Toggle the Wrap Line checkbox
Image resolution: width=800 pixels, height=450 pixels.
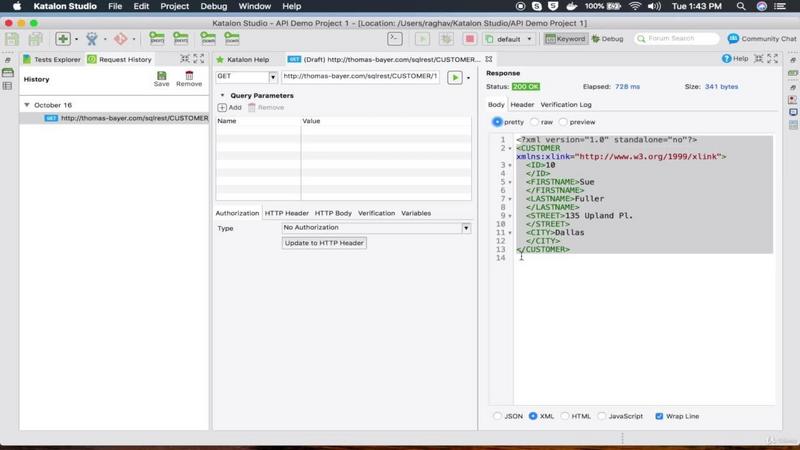(x=659, y=416)
